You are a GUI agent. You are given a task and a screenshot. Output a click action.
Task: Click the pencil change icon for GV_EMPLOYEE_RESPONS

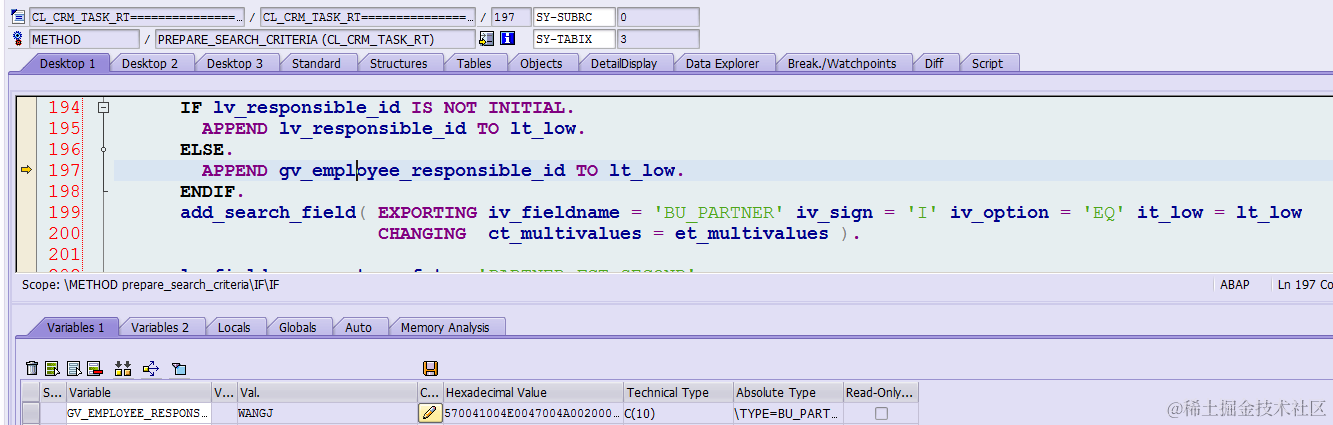[x=430, y=413]
